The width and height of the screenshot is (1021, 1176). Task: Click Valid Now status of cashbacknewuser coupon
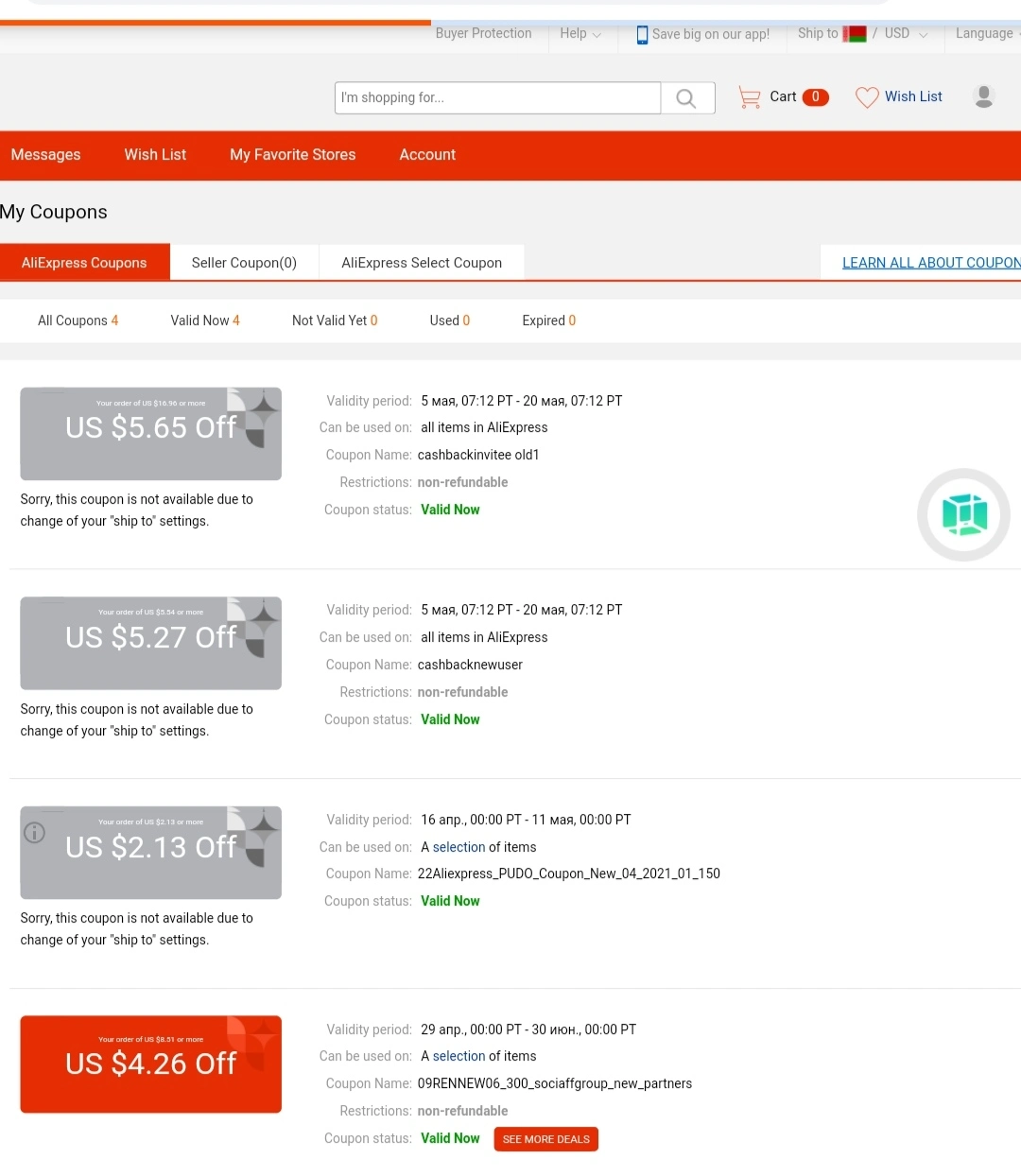(450, 719)
